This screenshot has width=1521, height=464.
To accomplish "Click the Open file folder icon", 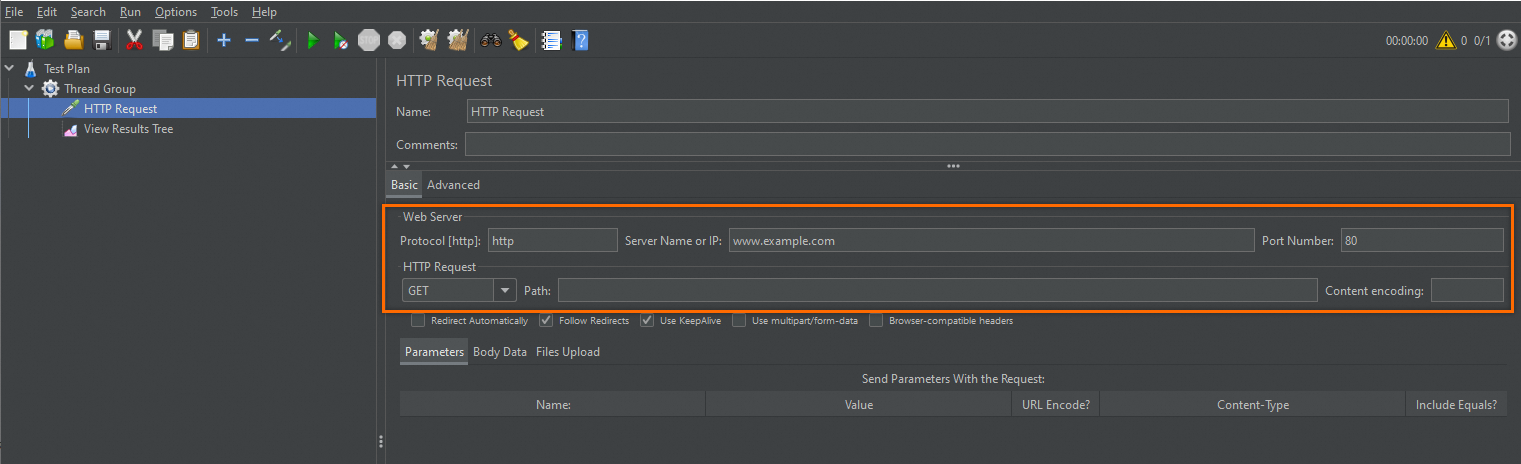I will (73, 40).
